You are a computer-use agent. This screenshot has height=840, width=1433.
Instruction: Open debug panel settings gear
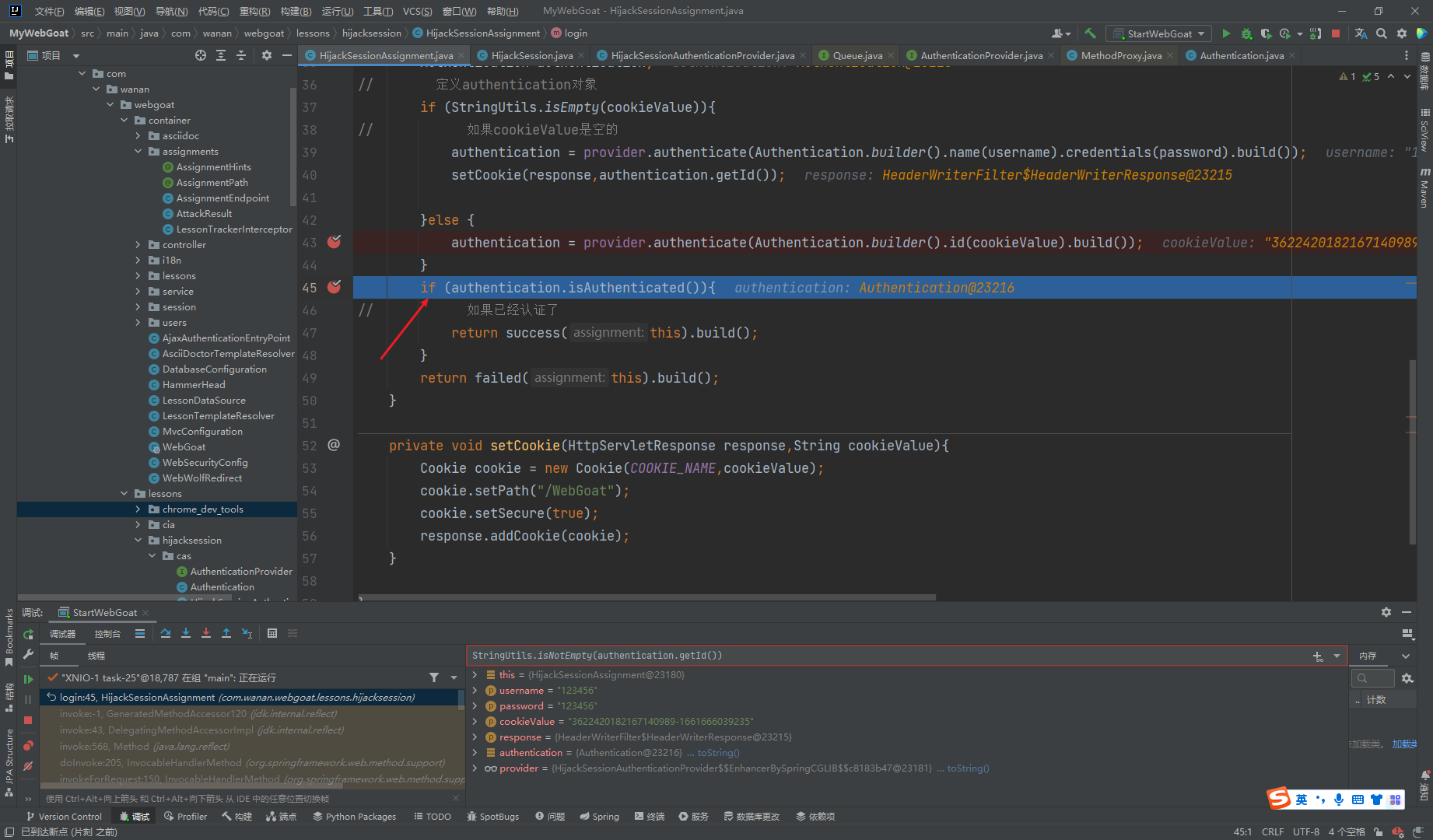pyautogui.click(x=1386, y=612)
